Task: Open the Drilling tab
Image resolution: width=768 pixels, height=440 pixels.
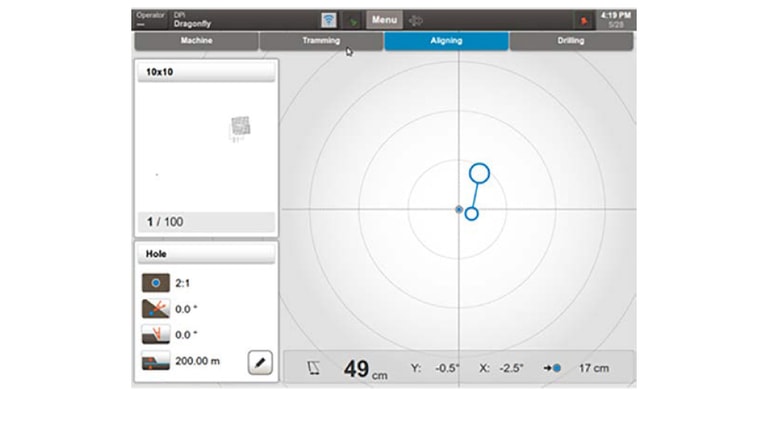Action: [571, 41]
